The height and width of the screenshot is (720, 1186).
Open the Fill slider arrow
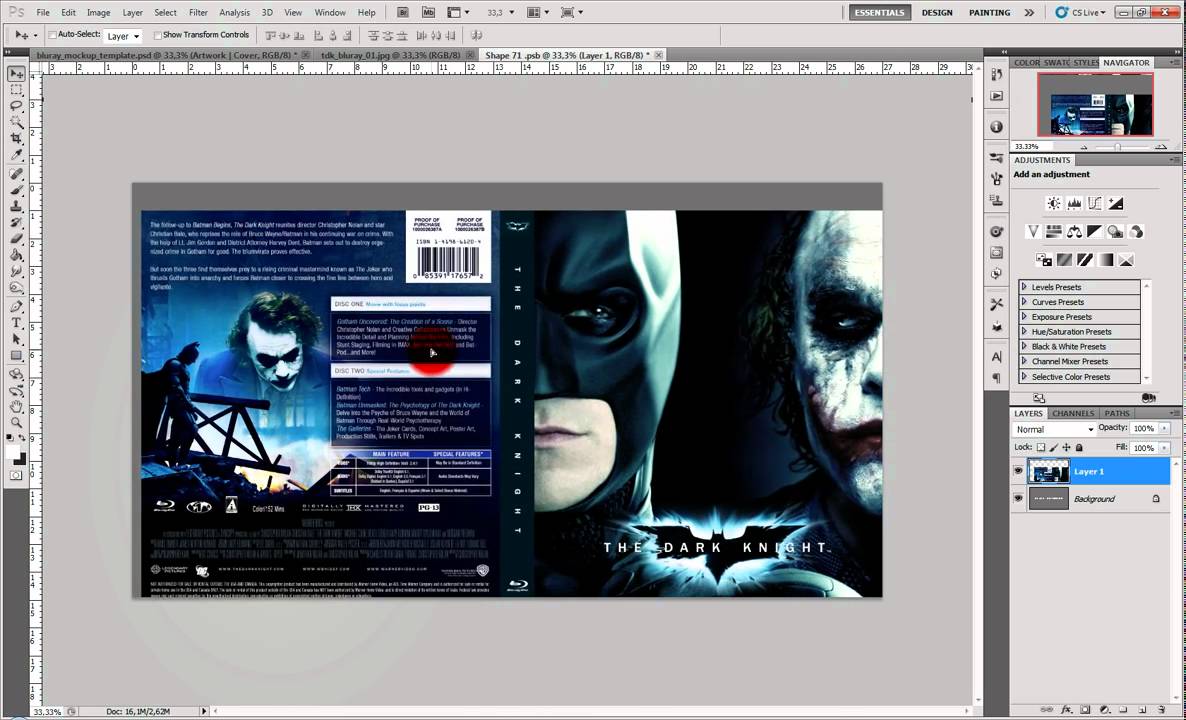pos(1163,448)
